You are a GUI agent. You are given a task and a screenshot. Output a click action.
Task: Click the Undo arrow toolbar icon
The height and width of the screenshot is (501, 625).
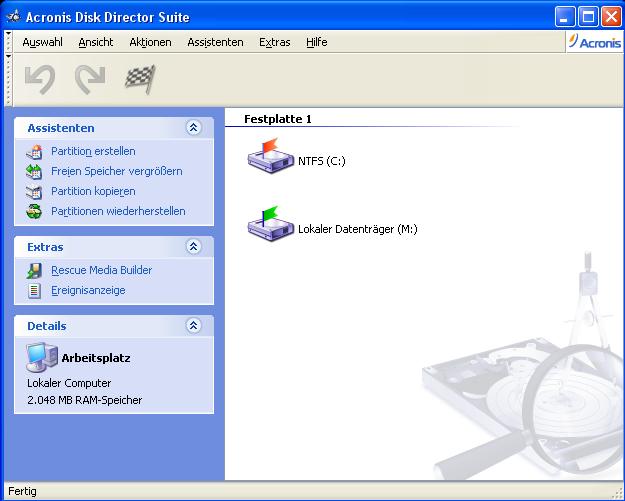(x=40, y=80)
